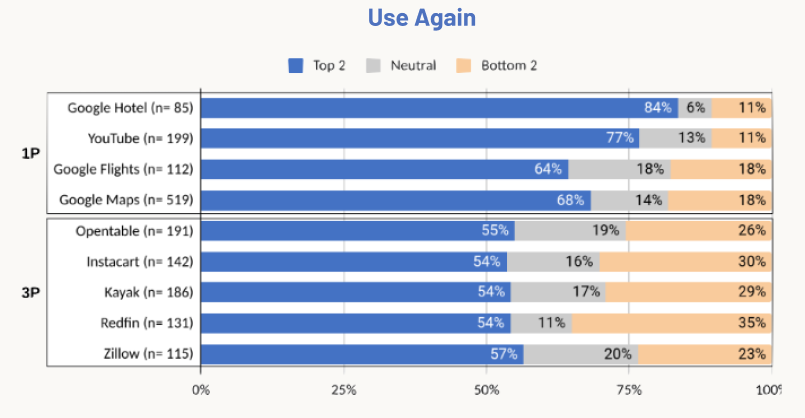Select the Opentable 55% blue bar

[x=357, y=231]
